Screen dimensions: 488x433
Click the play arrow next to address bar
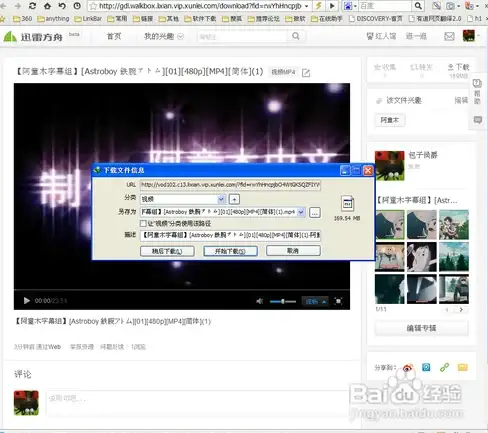click(x=332, y=6)
